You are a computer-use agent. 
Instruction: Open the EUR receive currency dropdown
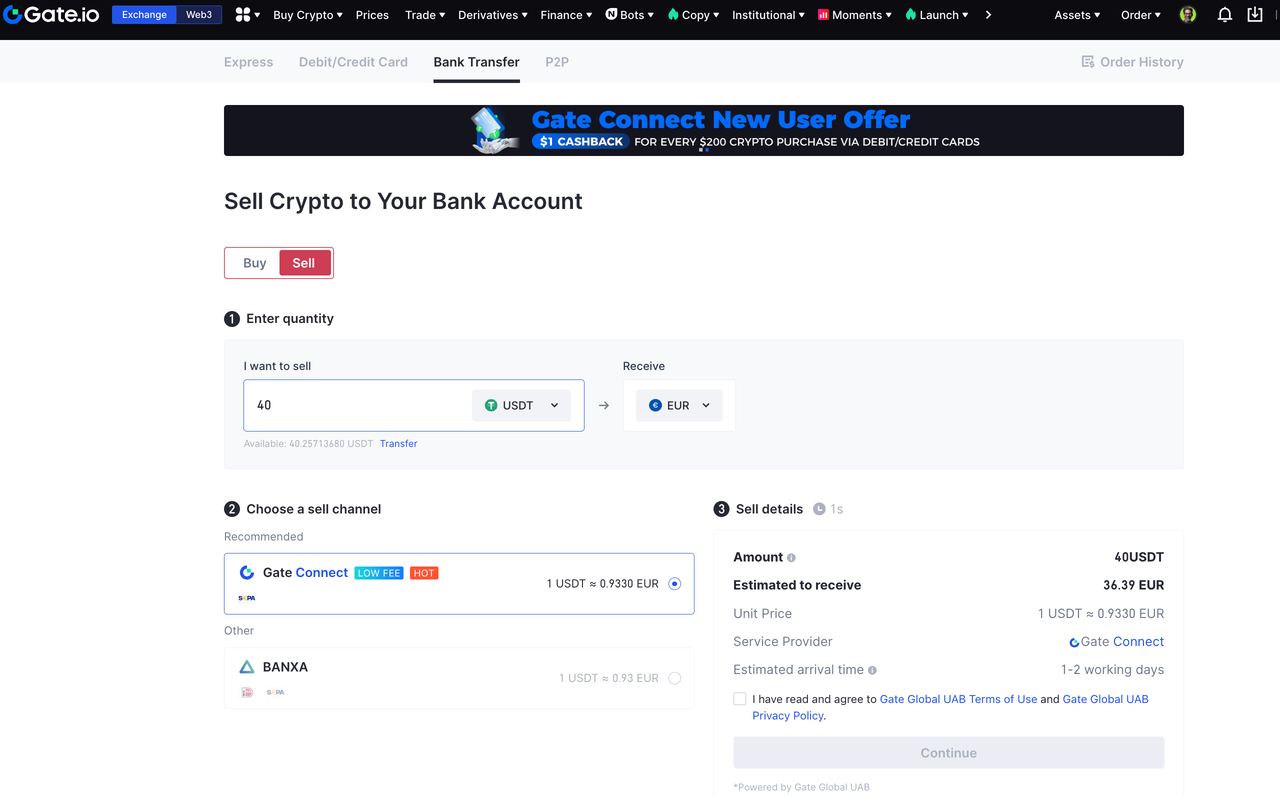click(x=679, y=405)
